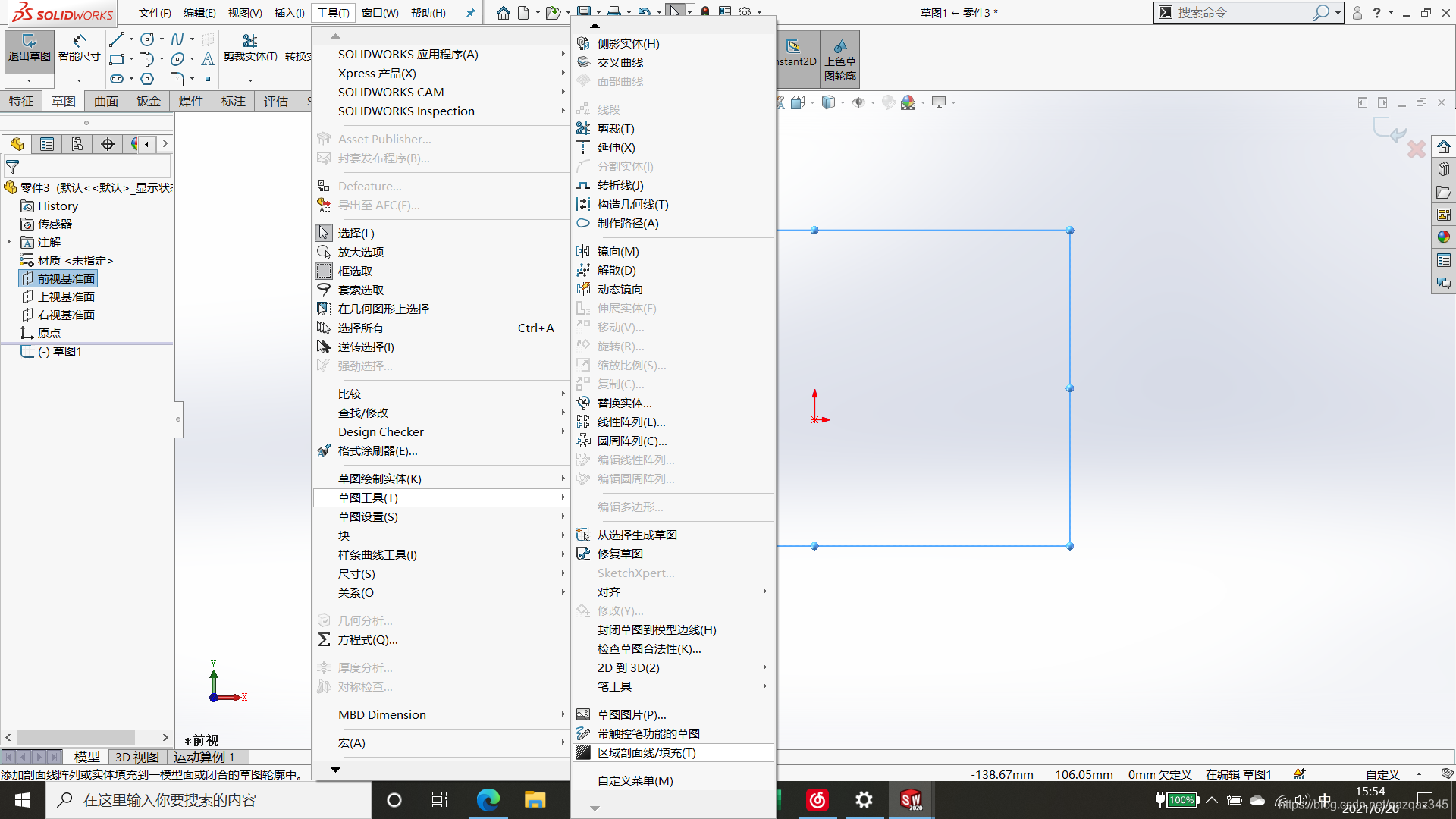Viewport: 1456px width, 819px height.
Task: Switch to the Sheet Metal (钣金) tab
Action: click(x=148, y=102)
